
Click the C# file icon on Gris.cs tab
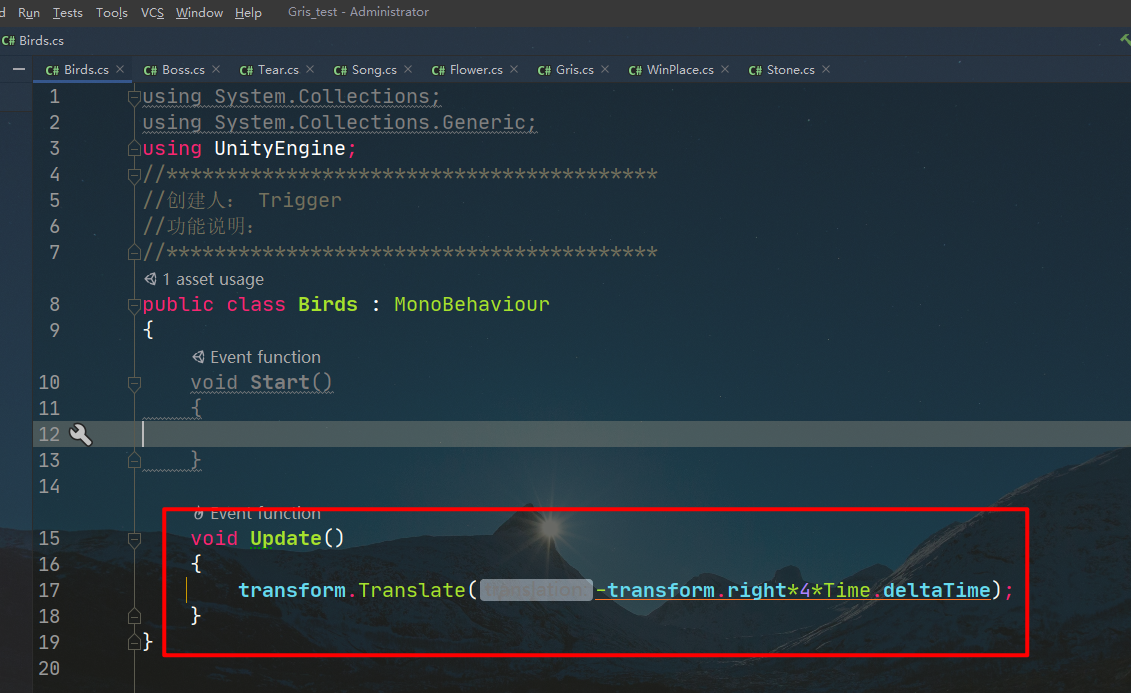pos(544,70)
